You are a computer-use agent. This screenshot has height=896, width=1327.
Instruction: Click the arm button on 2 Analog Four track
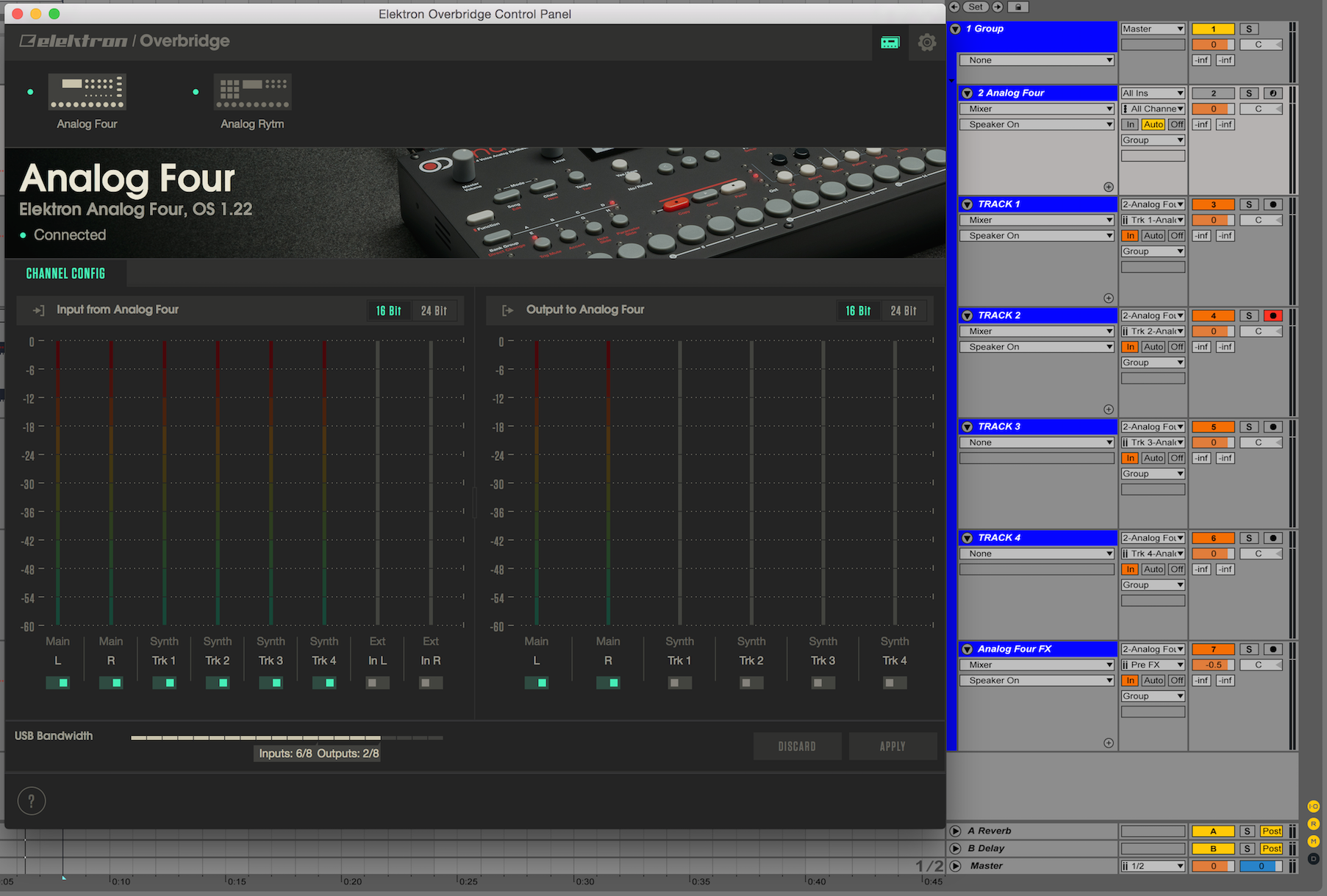coord(1273,93)
